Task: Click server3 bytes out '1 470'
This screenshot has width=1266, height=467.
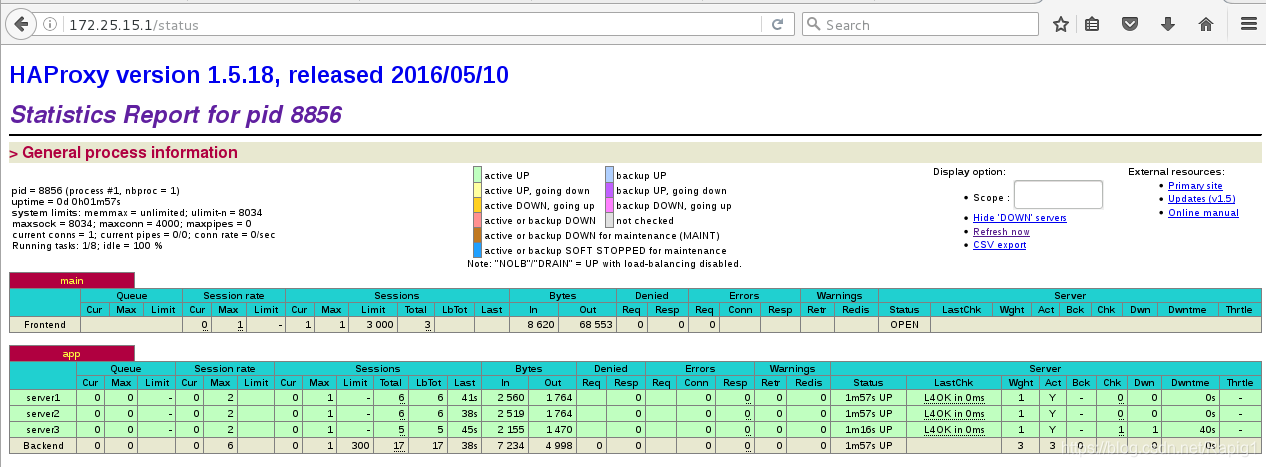Action: [559, 428]
